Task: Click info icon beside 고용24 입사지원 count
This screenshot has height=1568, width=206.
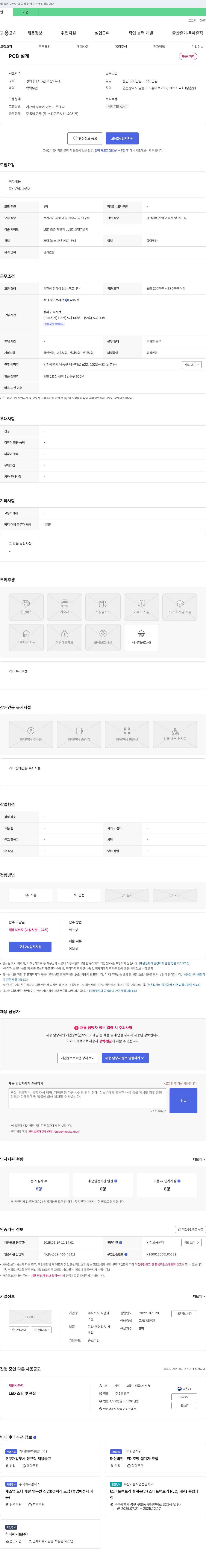Action: [x=179, y=1181]
